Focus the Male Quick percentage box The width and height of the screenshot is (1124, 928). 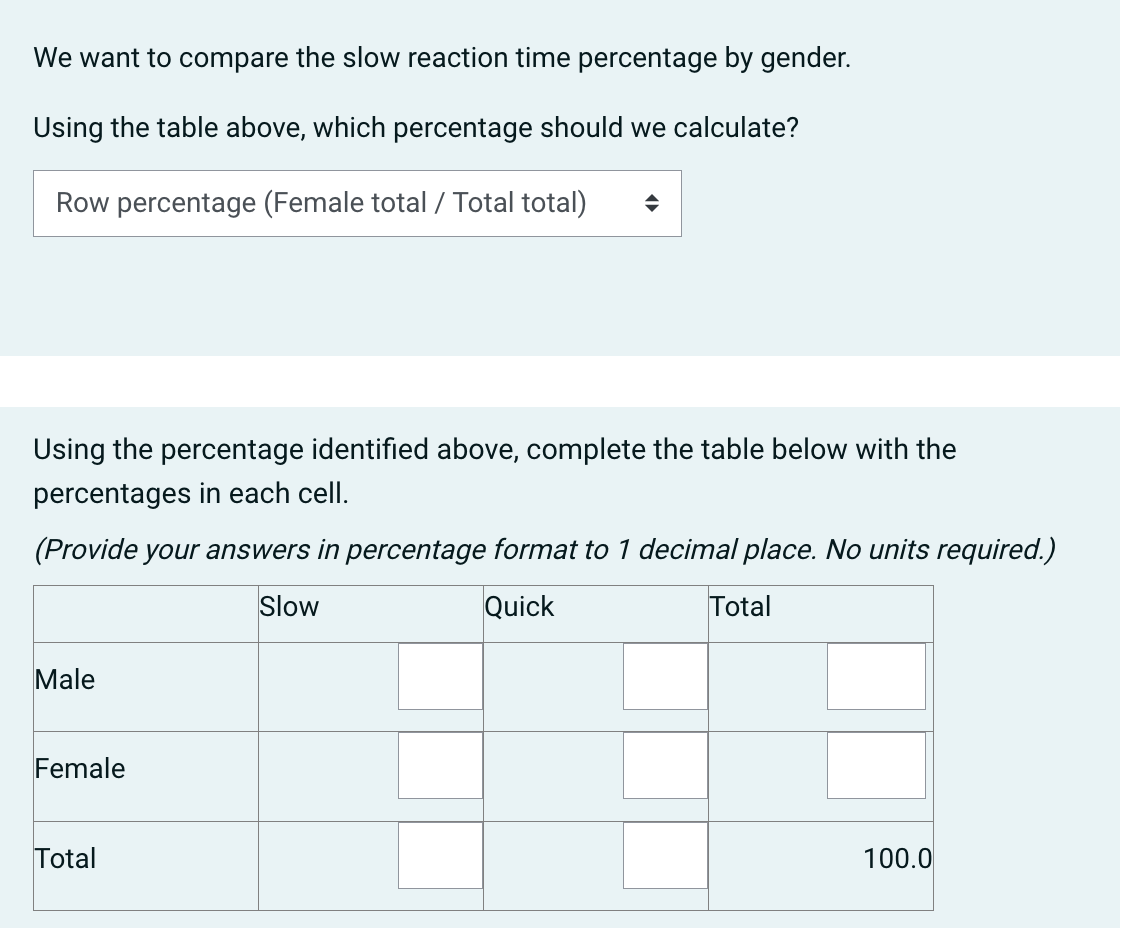tap(665, 677)
